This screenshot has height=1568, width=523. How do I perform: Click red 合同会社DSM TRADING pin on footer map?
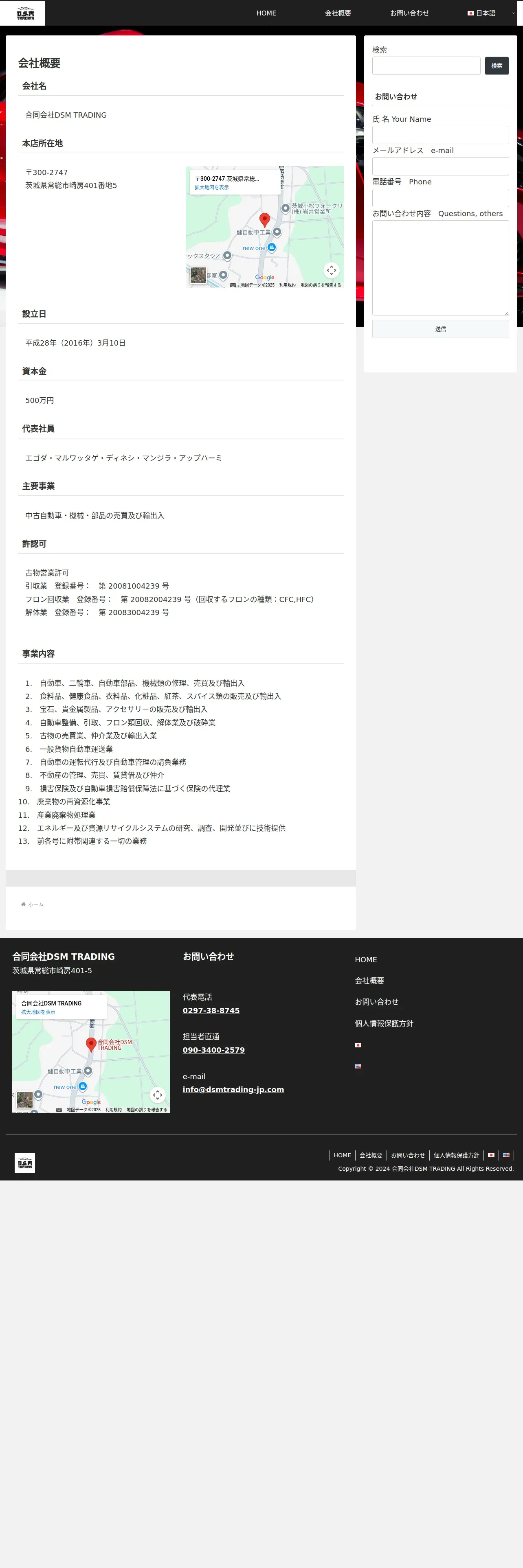coord(91,1045)
